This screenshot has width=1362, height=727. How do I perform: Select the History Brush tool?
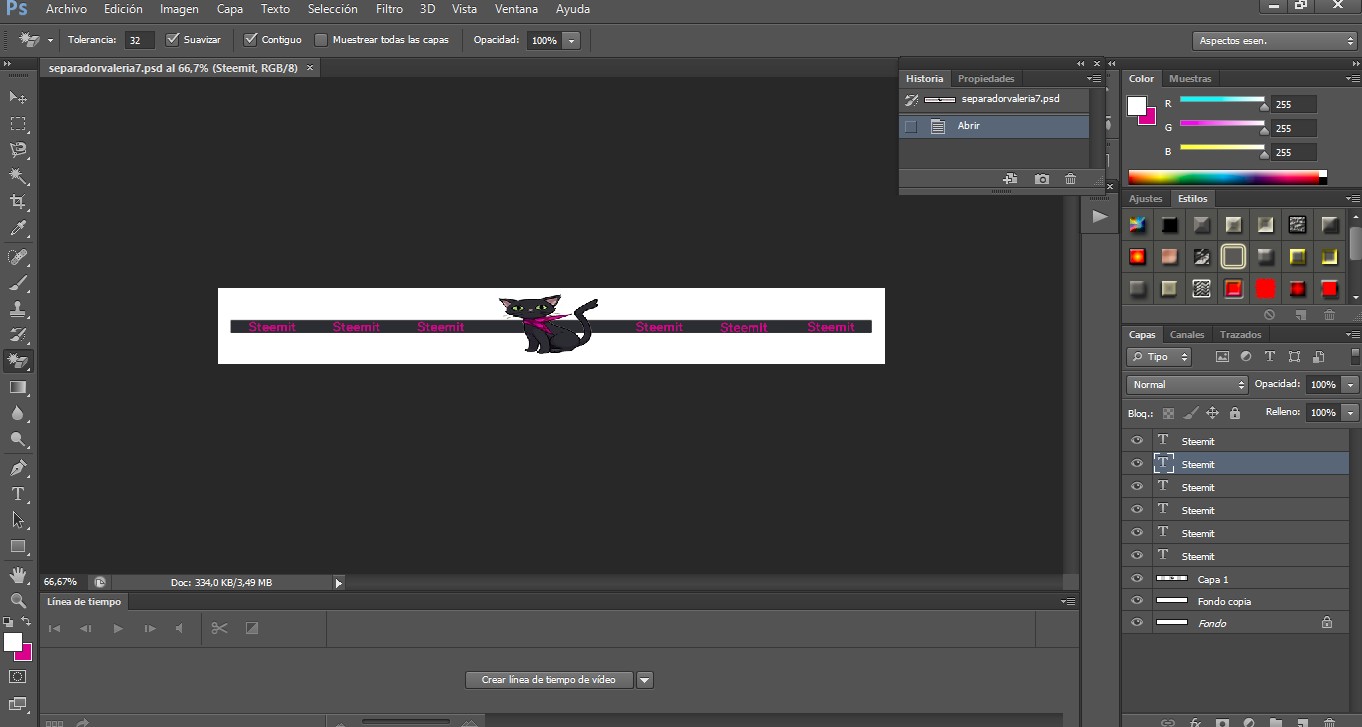click(x=18, y=335)
